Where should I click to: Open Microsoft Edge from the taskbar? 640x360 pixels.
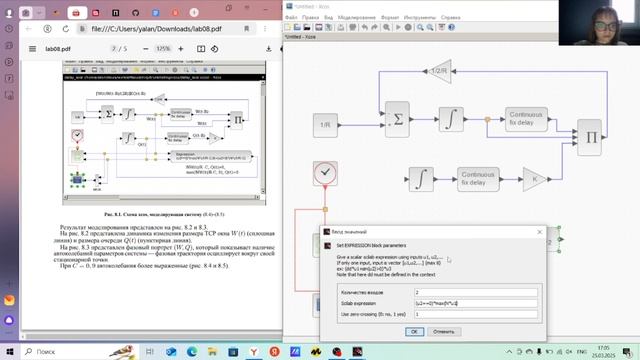[x=191, y=351]
